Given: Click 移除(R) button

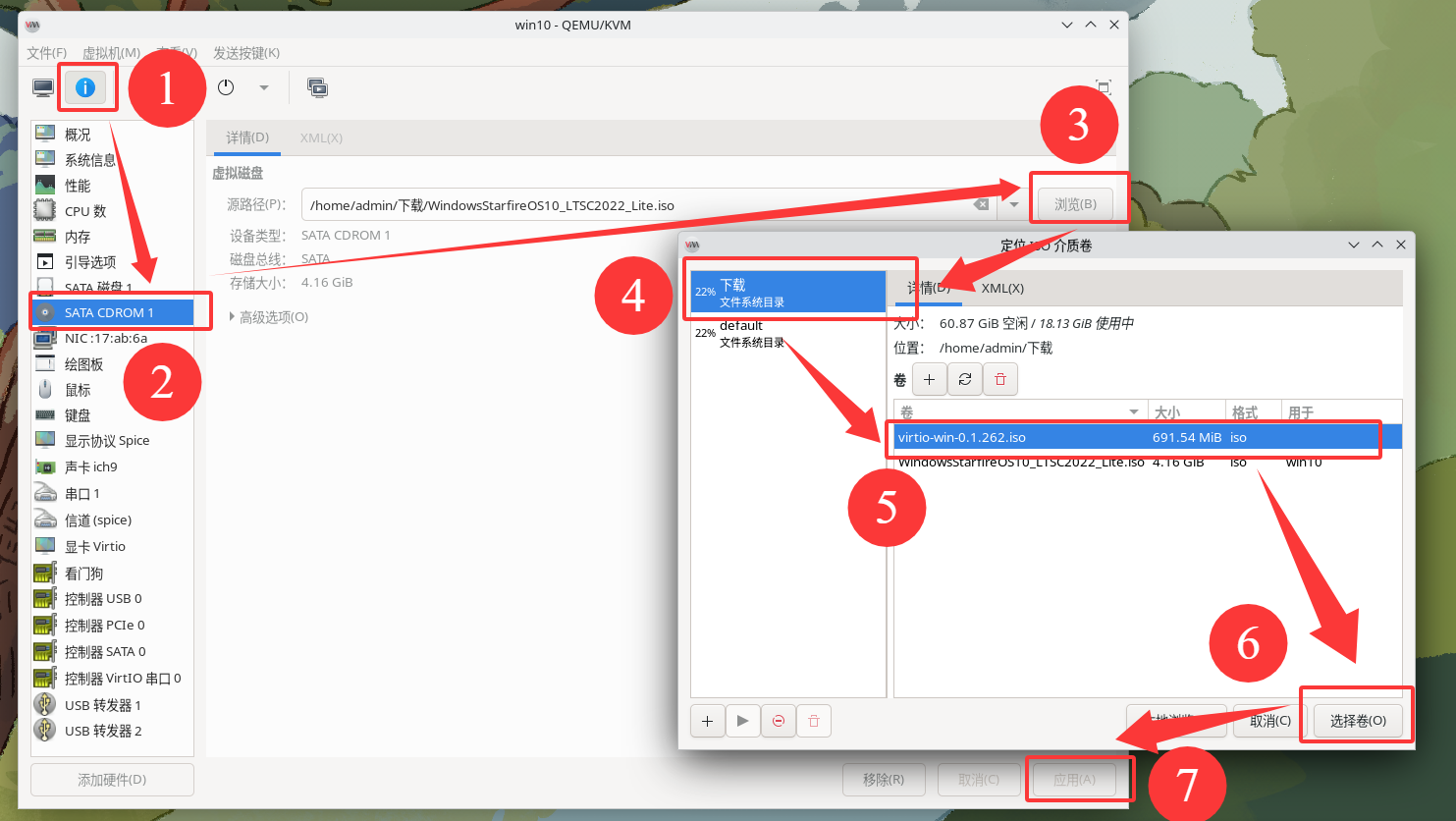Looking at the screenshot, I should coord(884,780).
